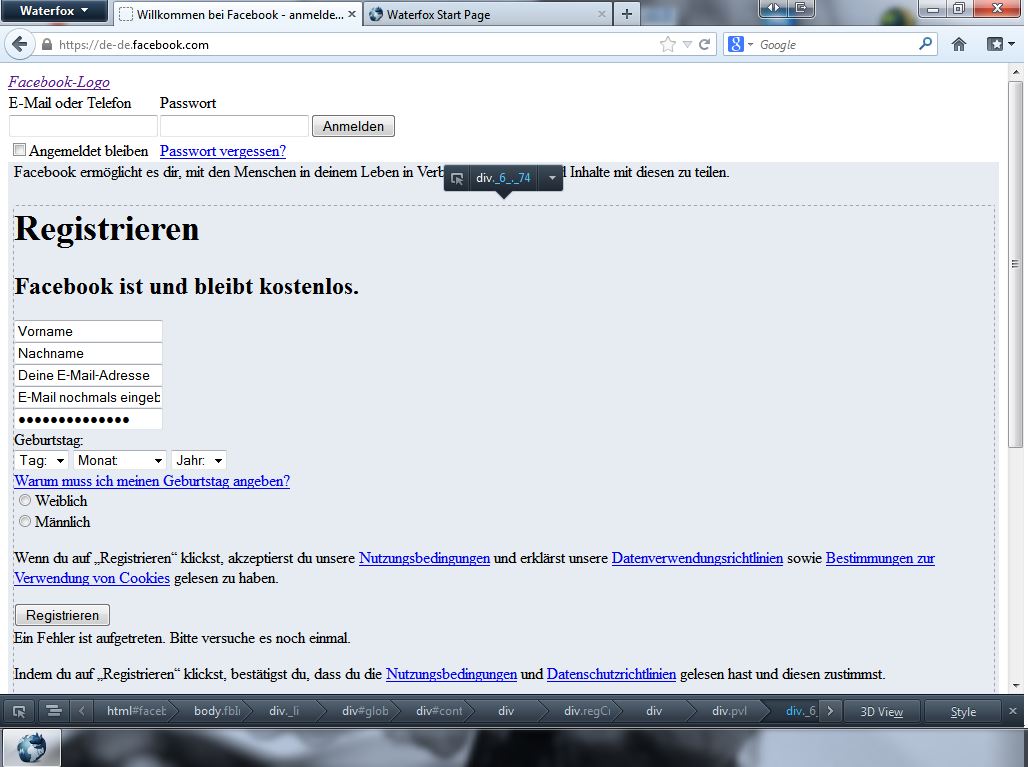Click the registration password field with dots
The height and width of the screenshot is (767, 1028).
(x=88, y=420)
